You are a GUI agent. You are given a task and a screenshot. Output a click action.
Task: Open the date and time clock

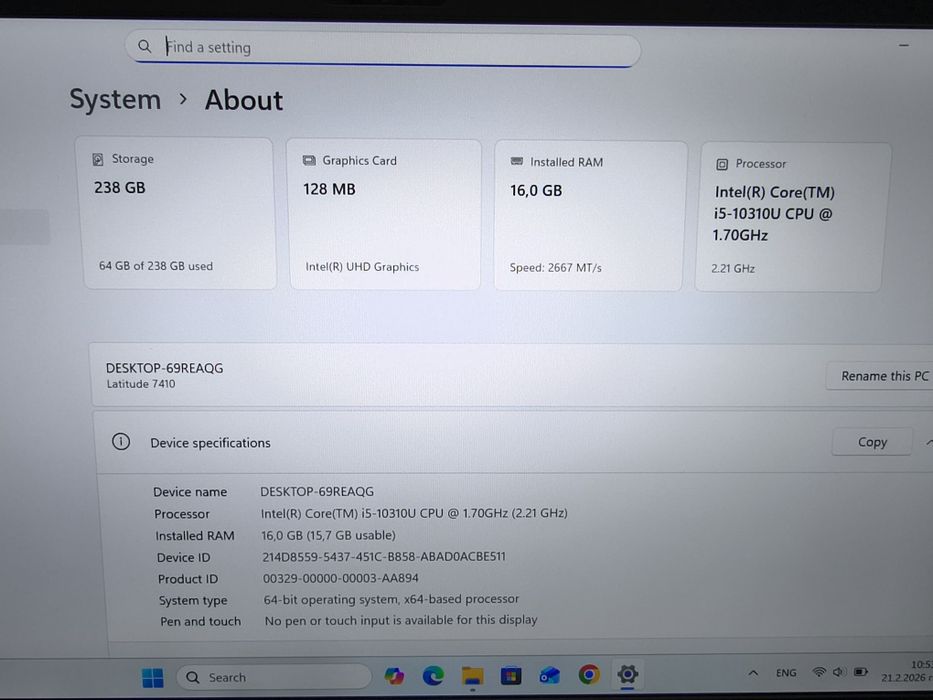pos(908,671)
